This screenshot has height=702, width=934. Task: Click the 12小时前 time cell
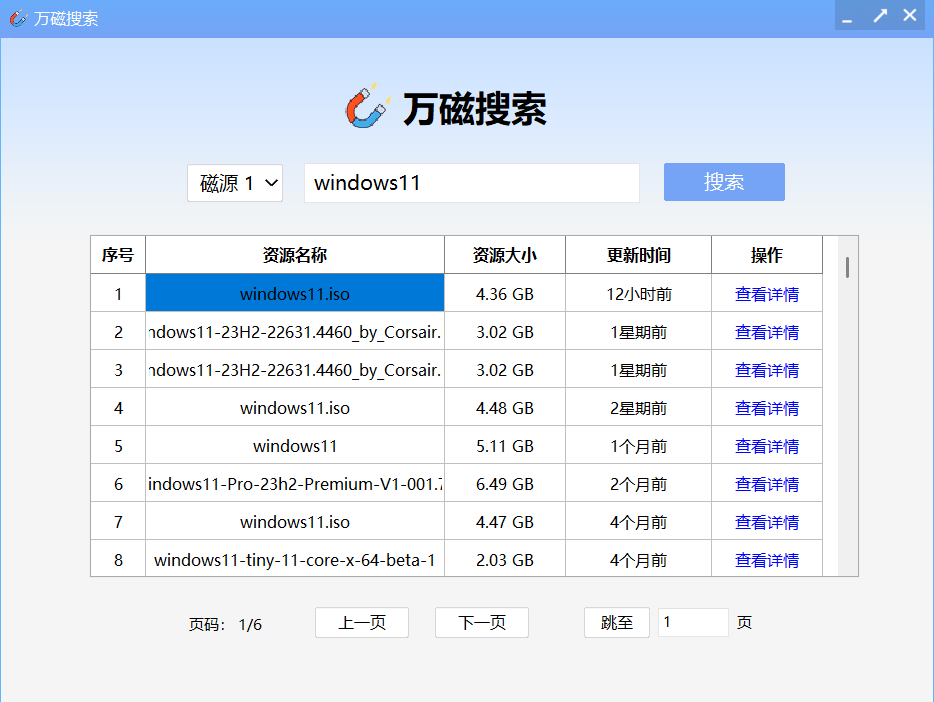(639, 293)
